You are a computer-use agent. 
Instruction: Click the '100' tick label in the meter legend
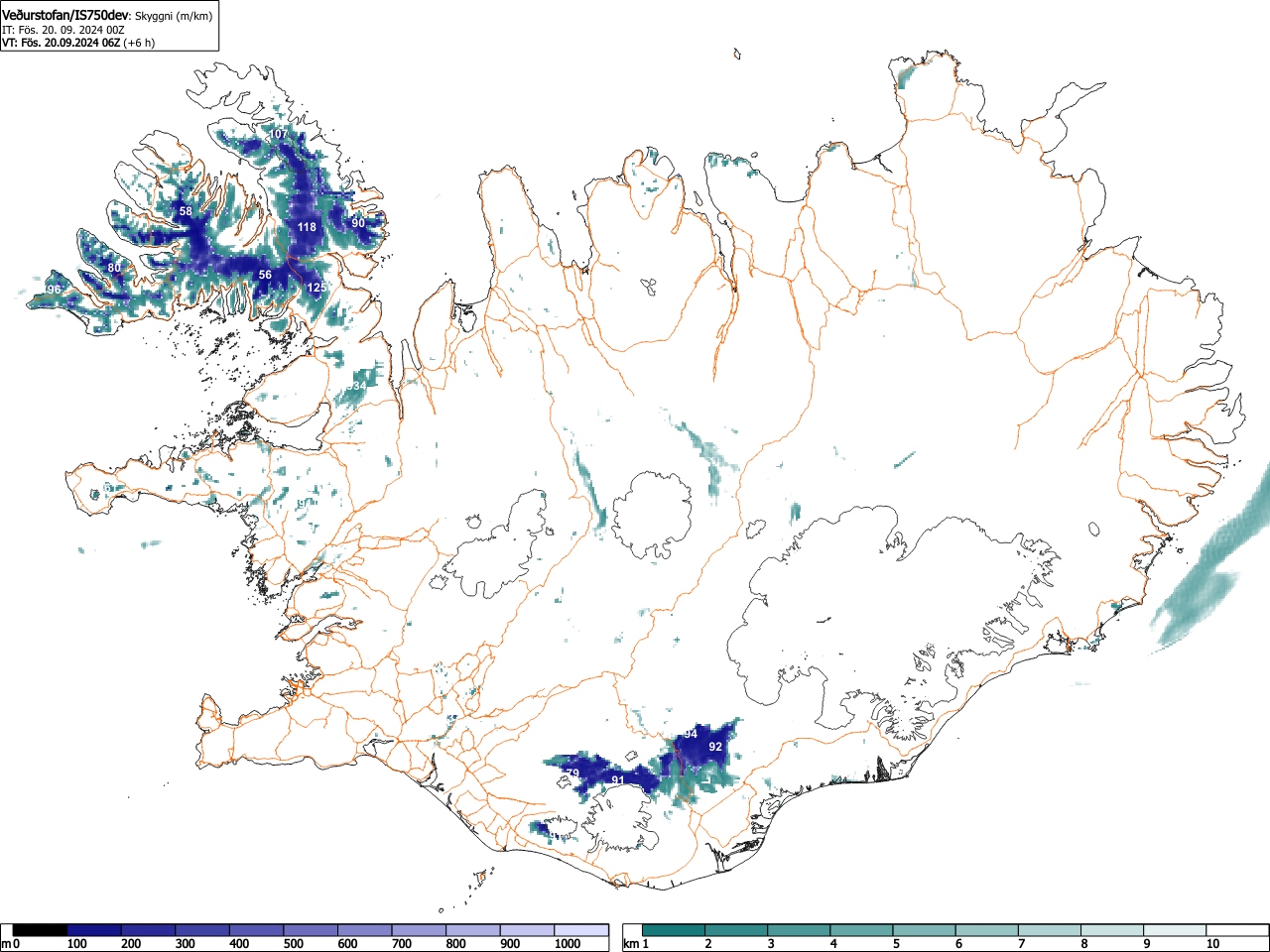pyautogui.click(x=76, y=944)
